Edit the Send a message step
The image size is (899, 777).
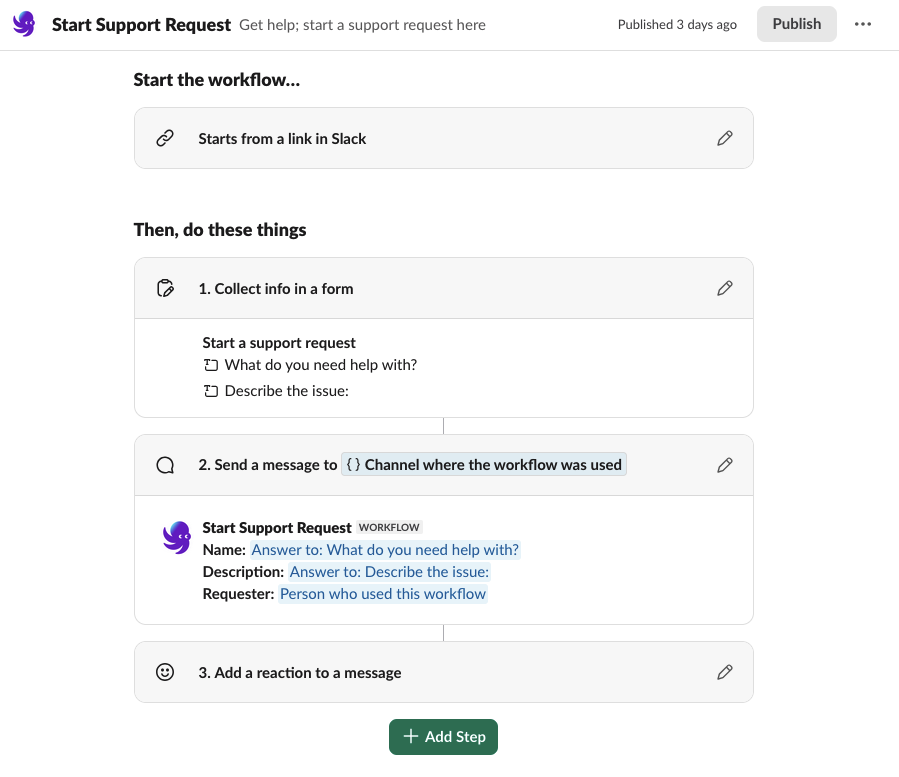coord(725,465)
